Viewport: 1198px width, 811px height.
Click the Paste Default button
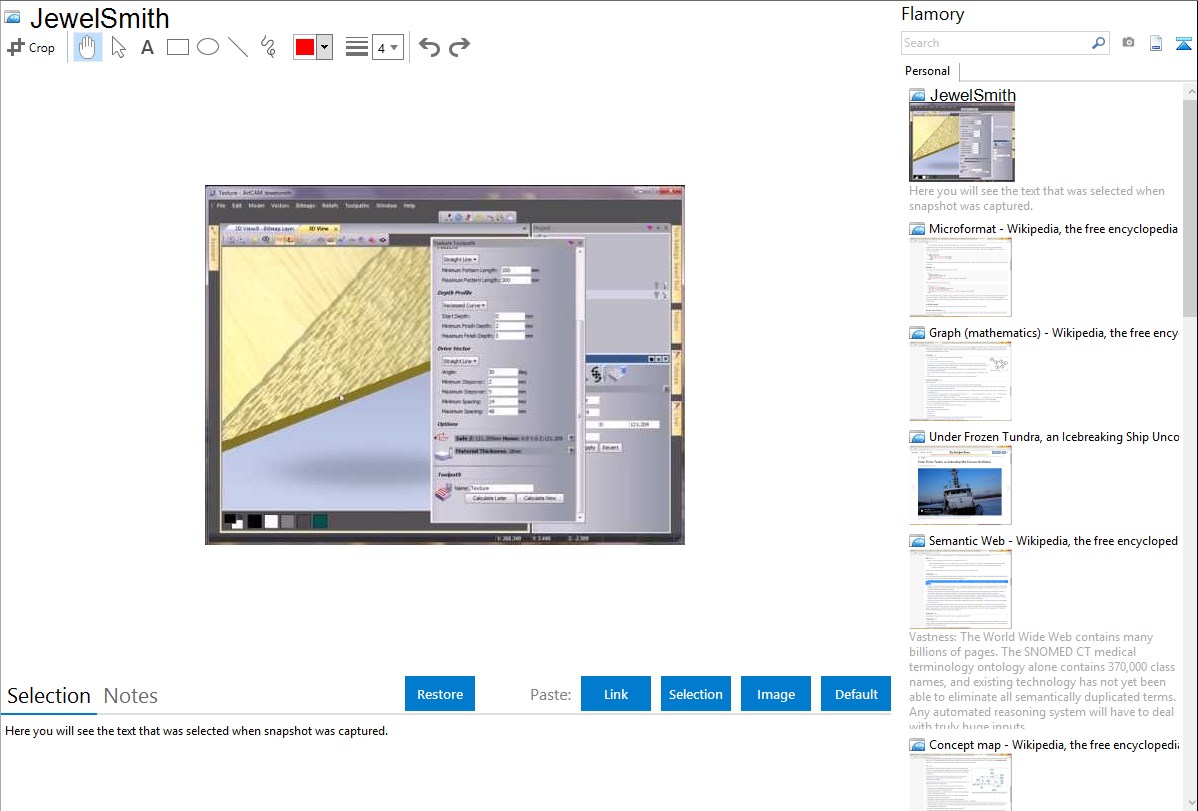(856, 694)
